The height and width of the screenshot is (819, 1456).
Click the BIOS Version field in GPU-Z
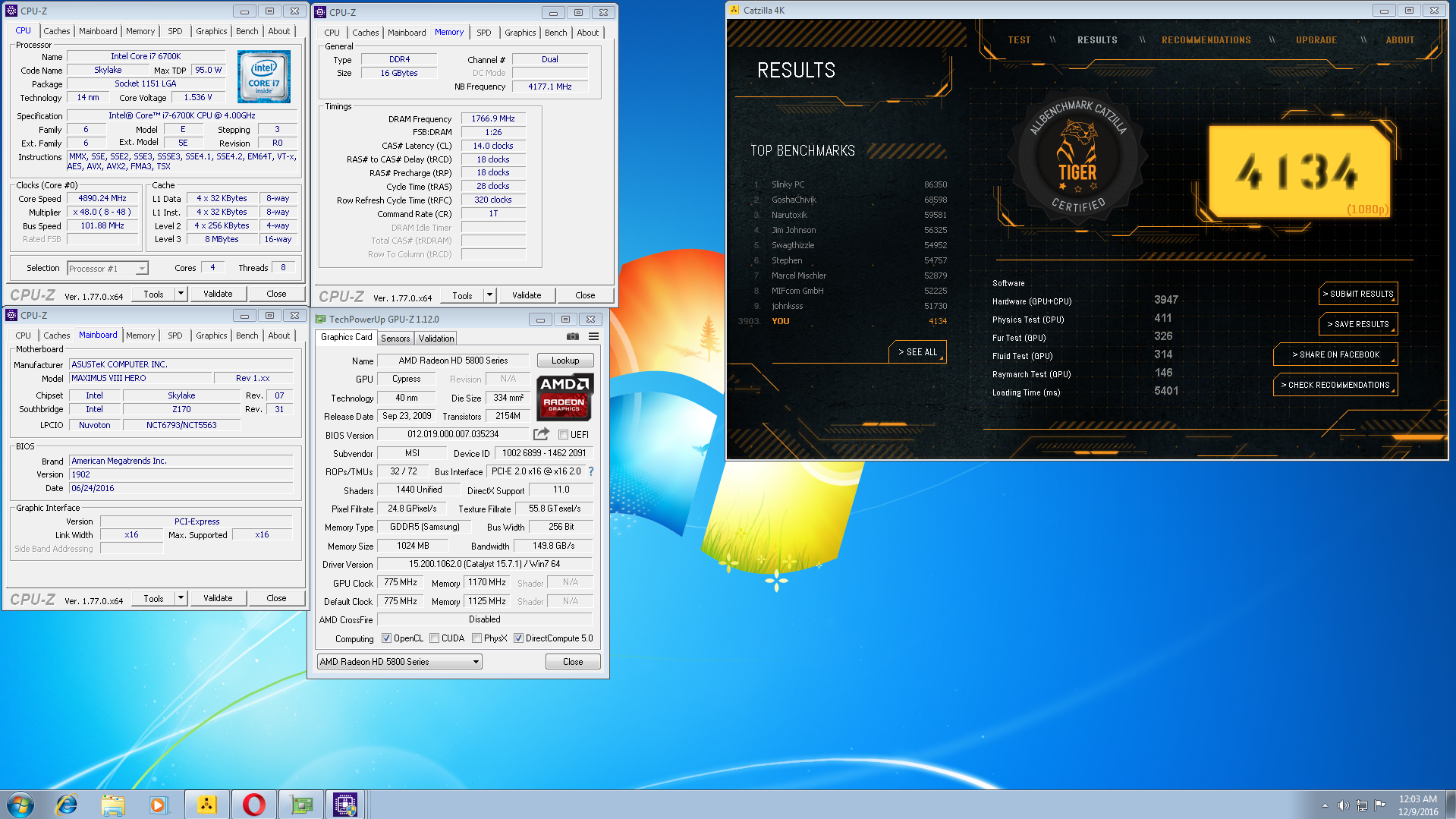(453, 434)
